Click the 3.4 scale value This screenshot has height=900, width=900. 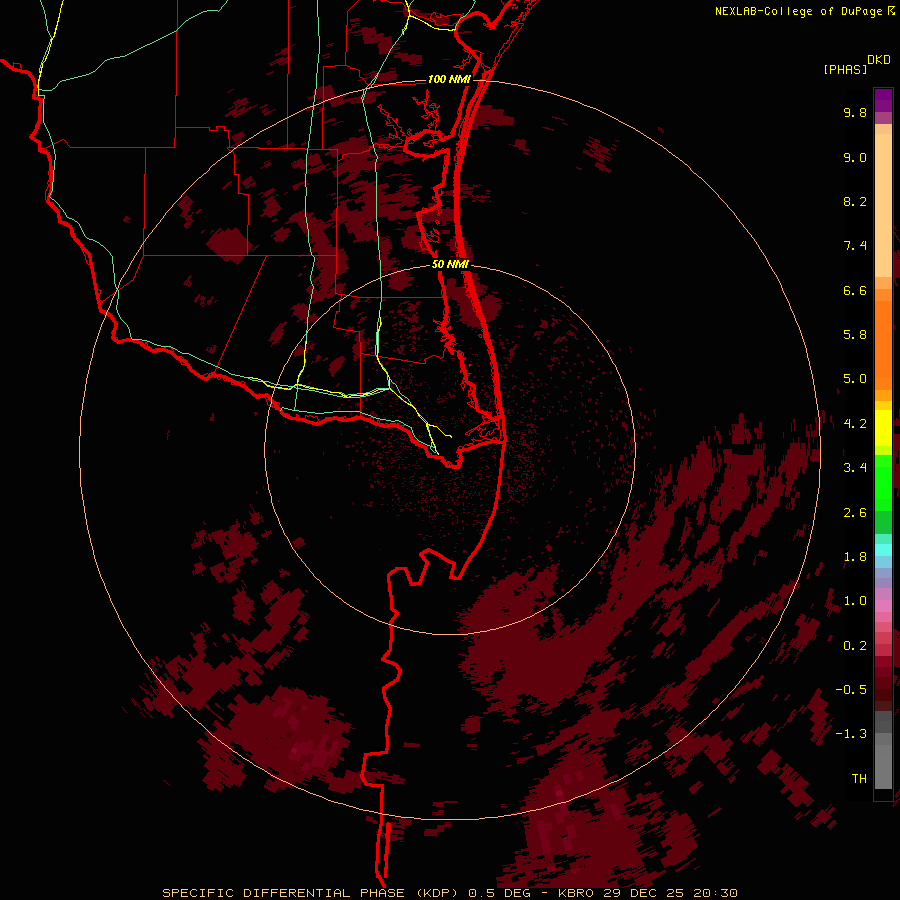pos(855,468)
